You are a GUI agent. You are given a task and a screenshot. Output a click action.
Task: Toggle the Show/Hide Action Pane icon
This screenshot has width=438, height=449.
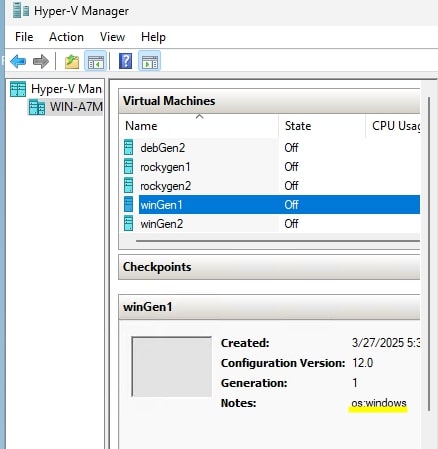[x=150, y=61]
